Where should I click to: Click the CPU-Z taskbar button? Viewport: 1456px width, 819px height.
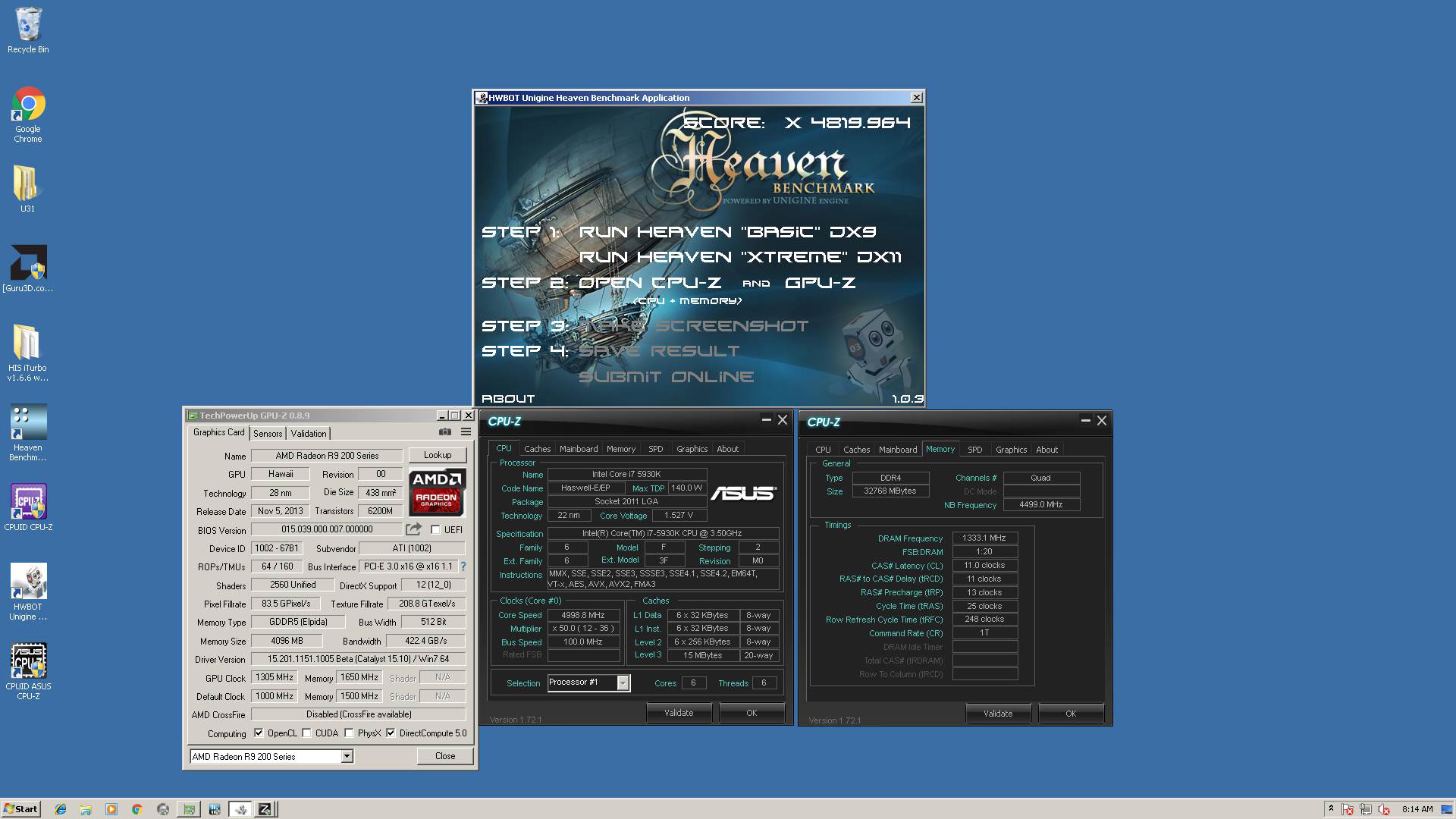(x=265, y=809)
